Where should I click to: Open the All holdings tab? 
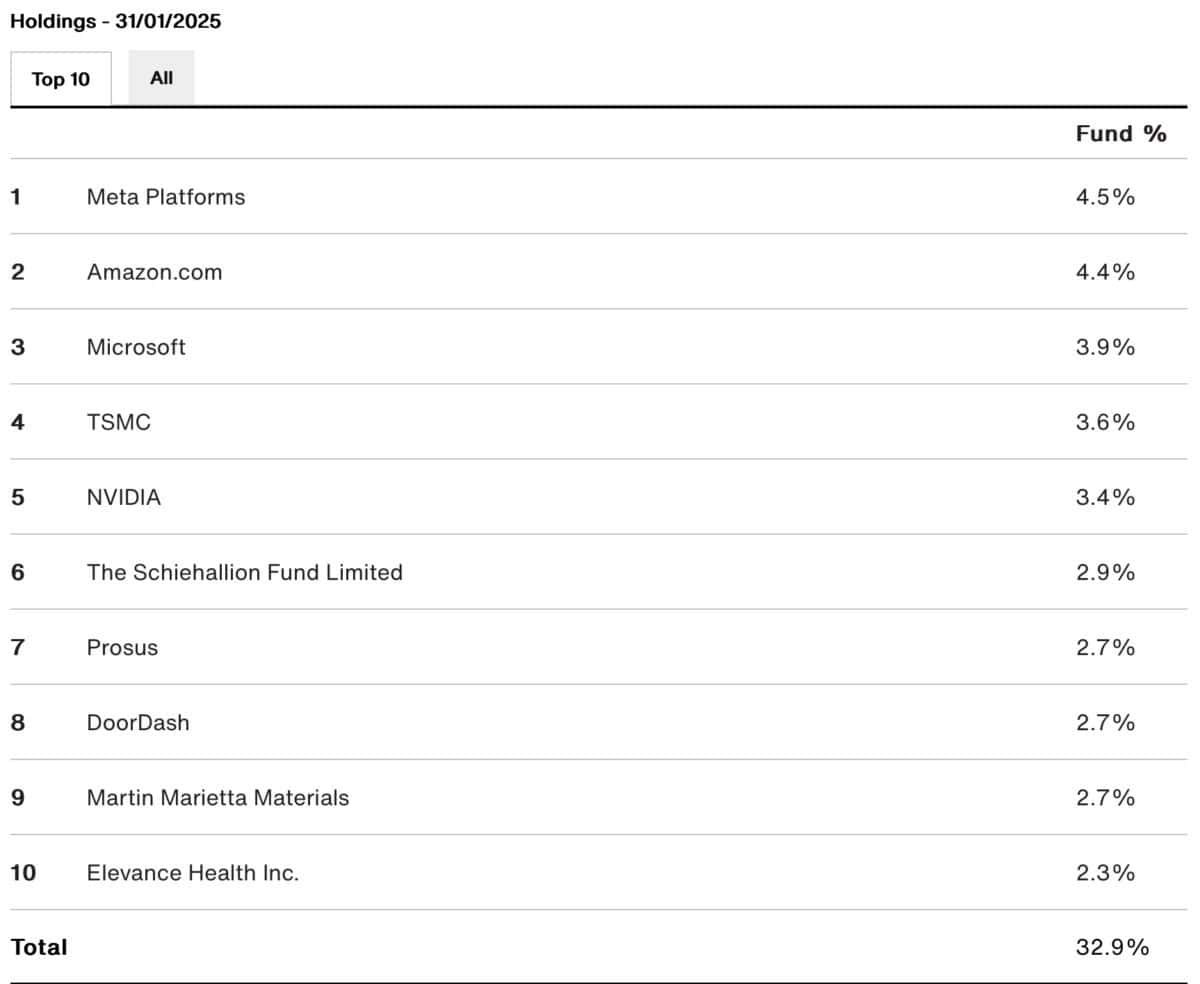coord(161,78)
